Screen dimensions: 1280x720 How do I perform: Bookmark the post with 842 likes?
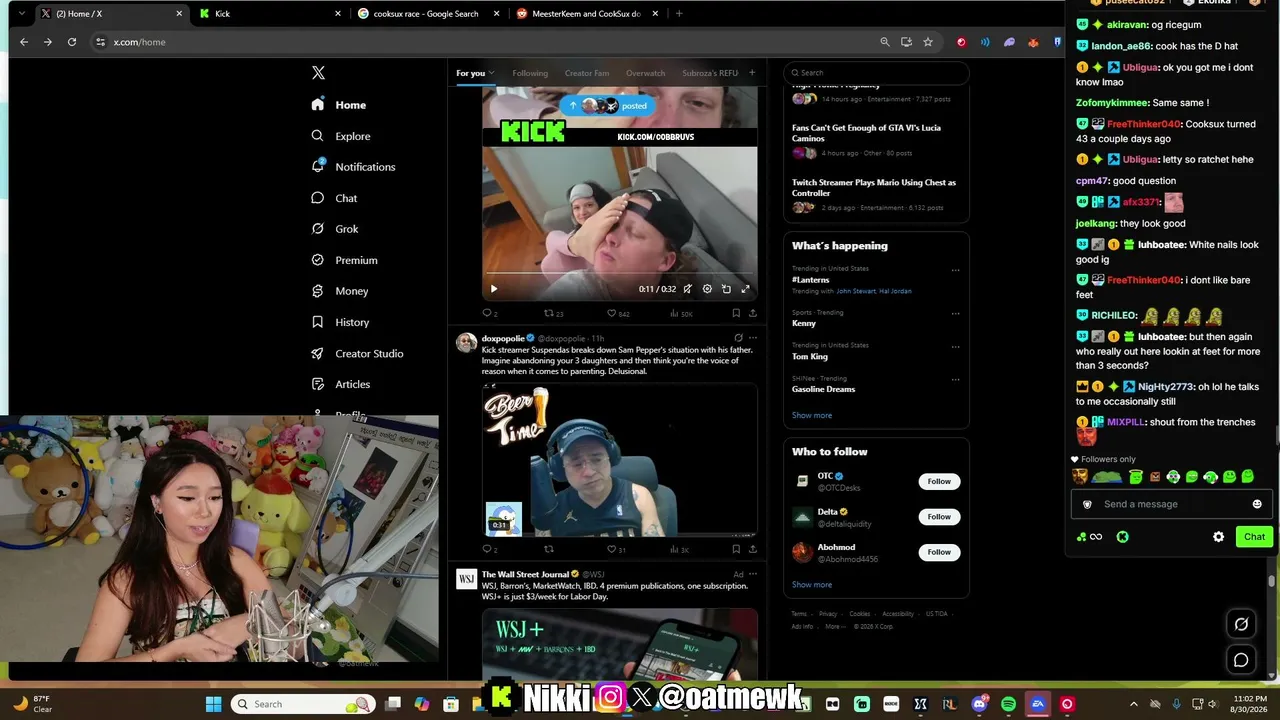[x=736, y=314]
